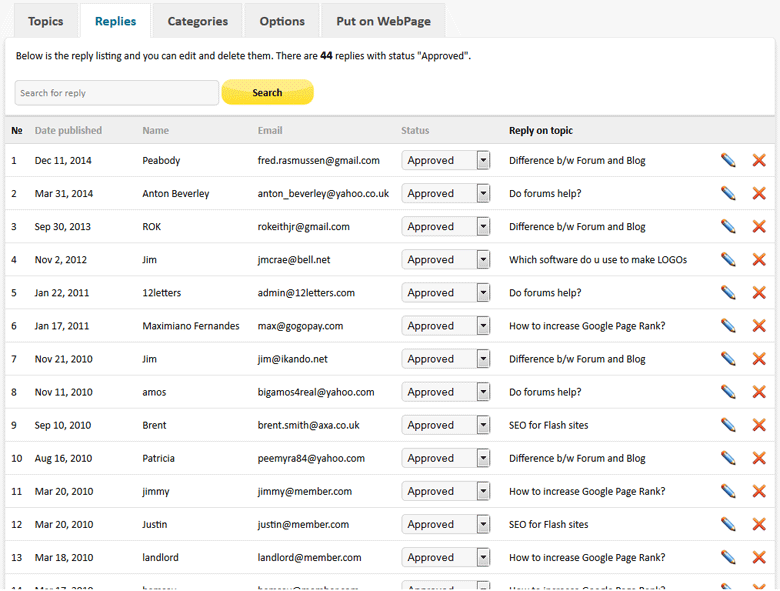Delete landlord's reply red X
The height and width of the screenshot is (591, 780).
(x=759, y=557)
